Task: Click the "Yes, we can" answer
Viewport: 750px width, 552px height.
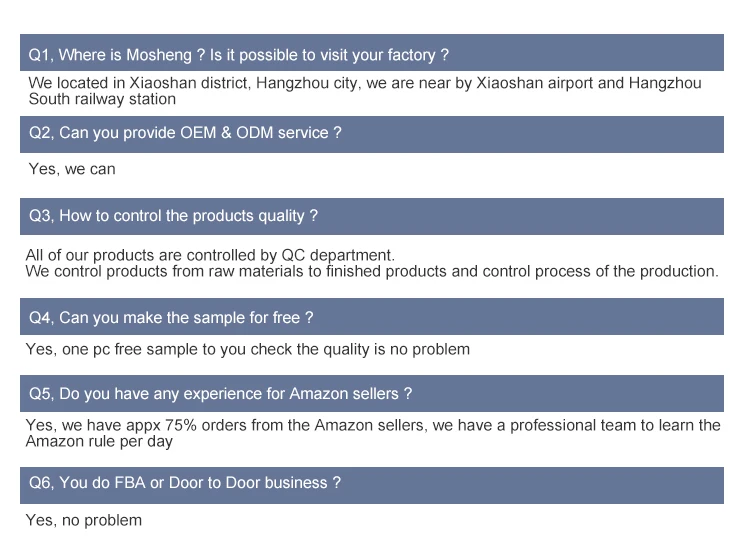Action: coord(72,169)
